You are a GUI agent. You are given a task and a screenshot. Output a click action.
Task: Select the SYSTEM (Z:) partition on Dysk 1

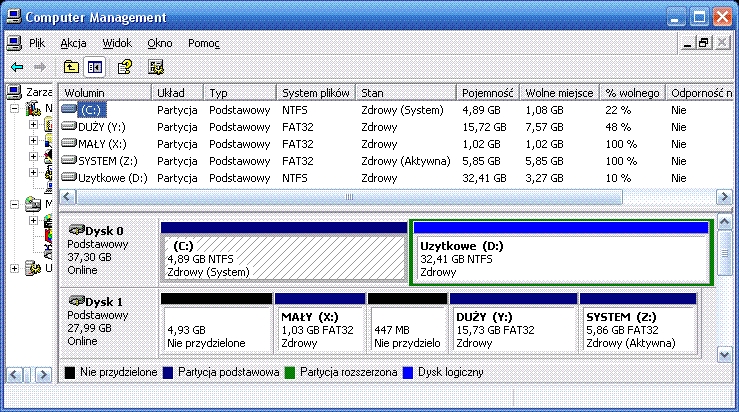638,323
